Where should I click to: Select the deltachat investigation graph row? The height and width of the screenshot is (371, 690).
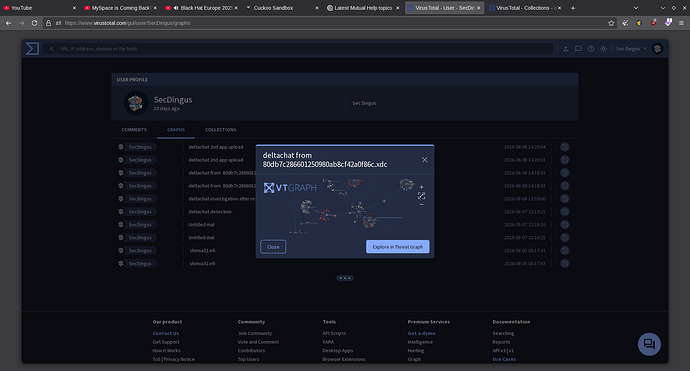click(x=344, y=199)
